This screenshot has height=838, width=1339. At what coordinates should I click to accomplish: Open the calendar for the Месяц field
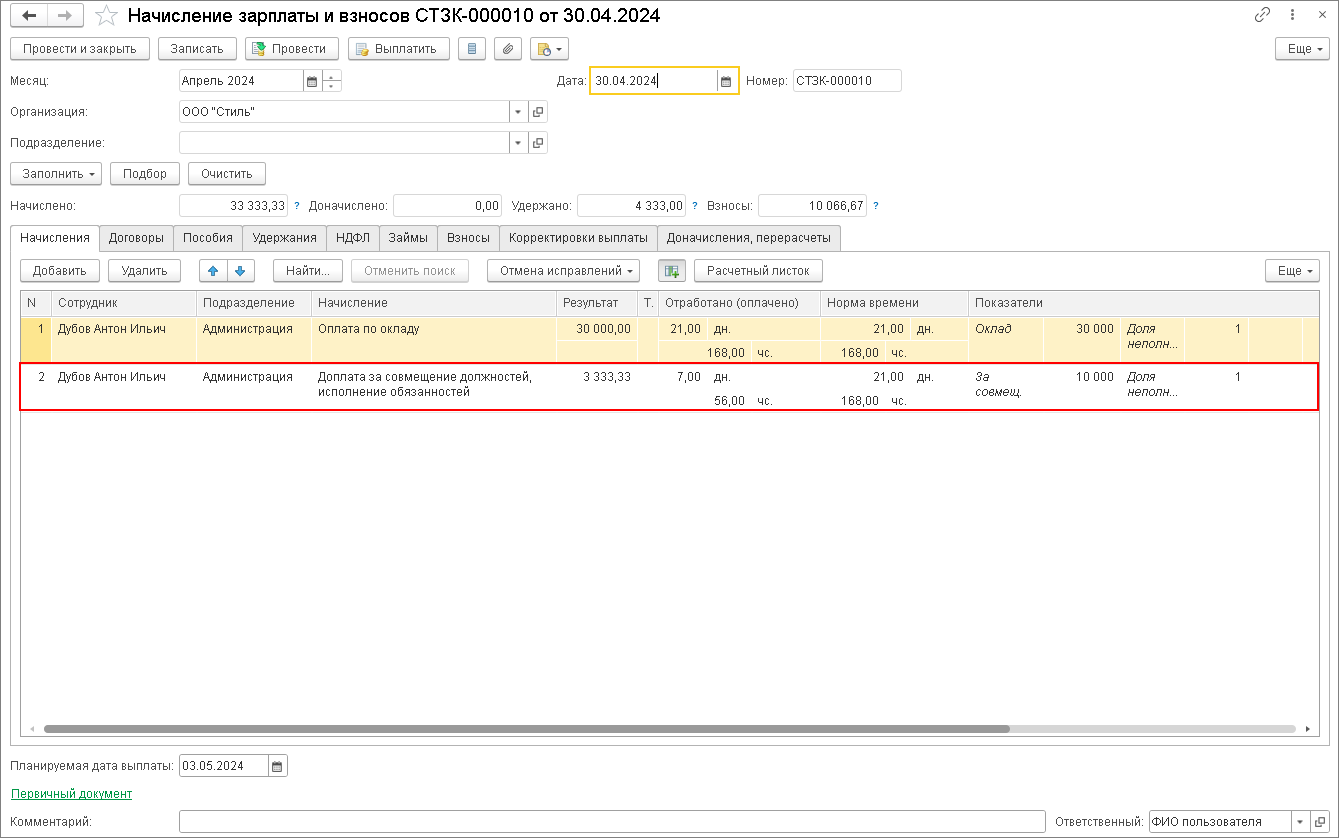tap(311, 81)
